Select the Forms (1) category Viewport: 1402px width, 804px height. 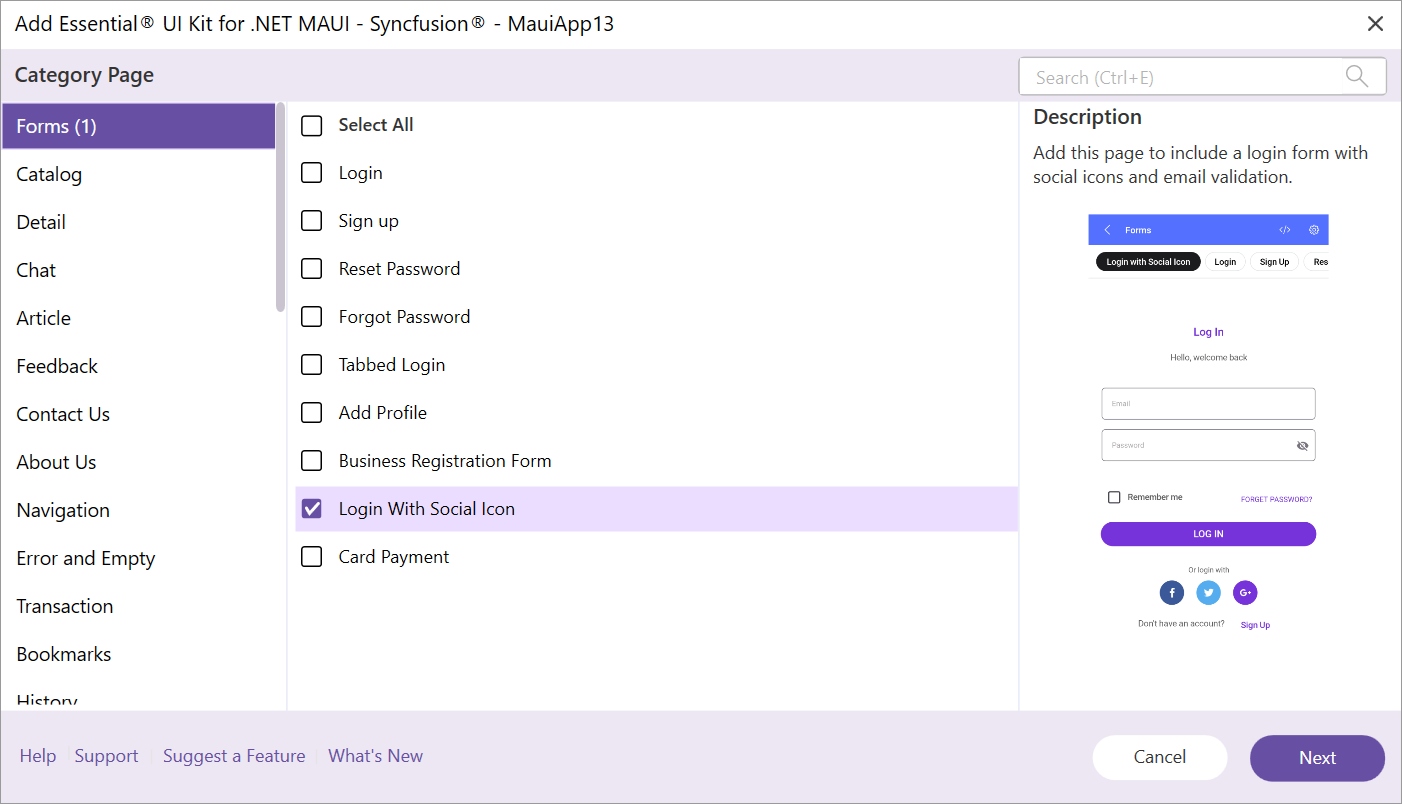click(138, 126)
